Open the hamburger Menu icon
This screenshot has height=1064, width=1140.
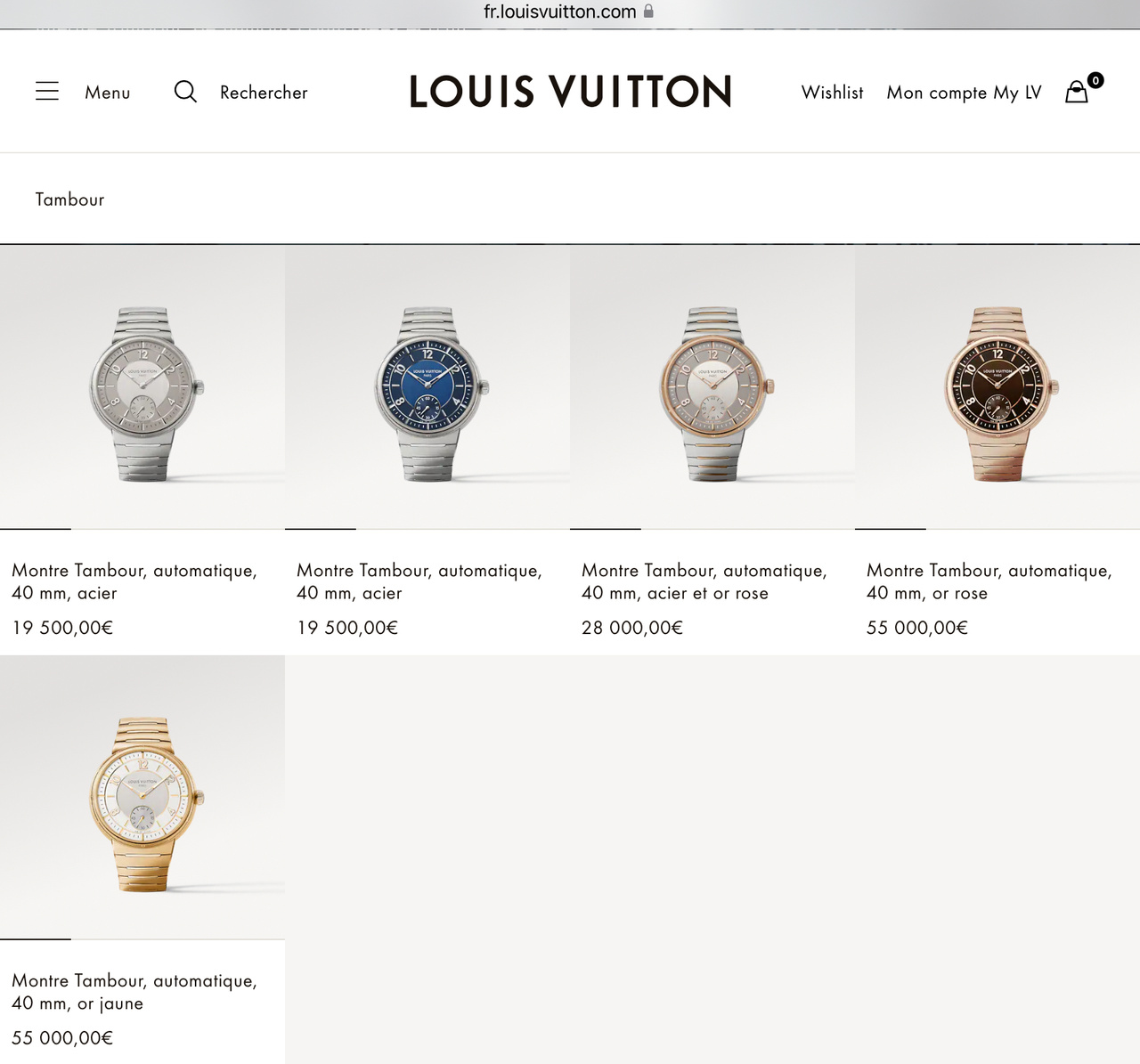pos(47,91)
